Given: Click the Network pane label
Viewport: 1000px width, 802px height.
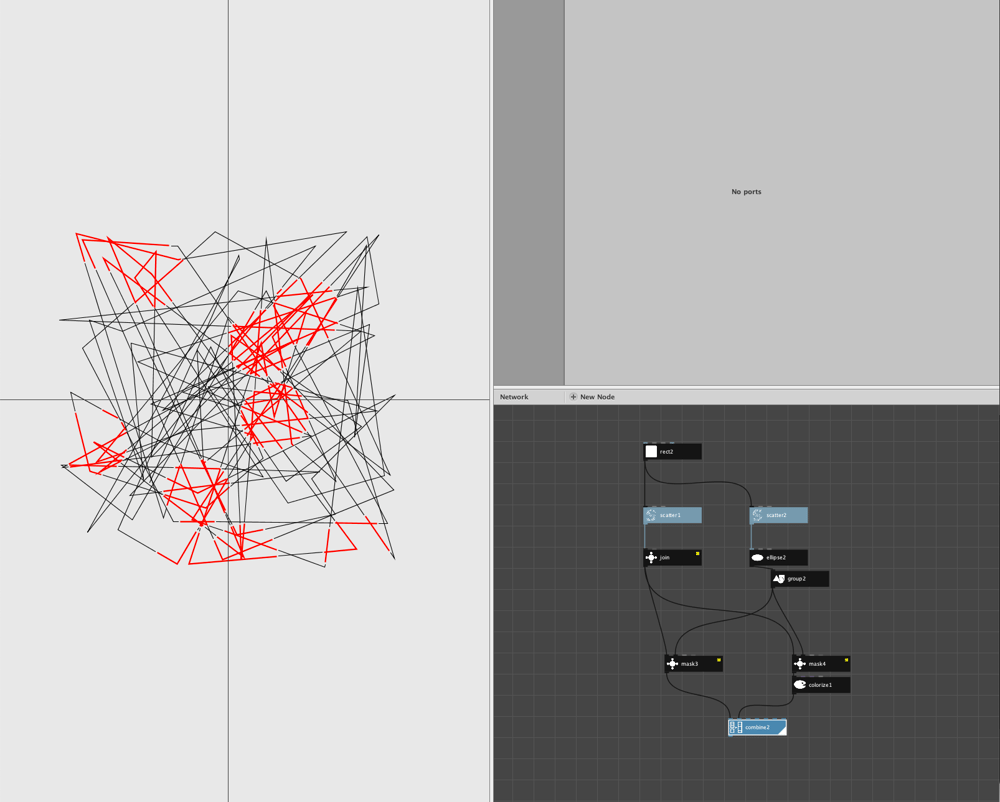Looking at the screenshot, I should tap(514, 397).
